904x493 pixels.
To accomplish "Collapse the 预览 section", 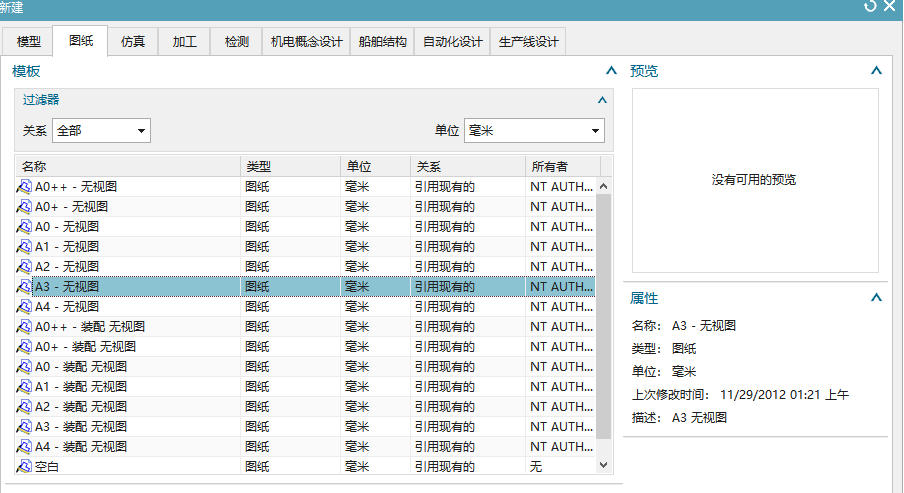I will coord(876,70).
